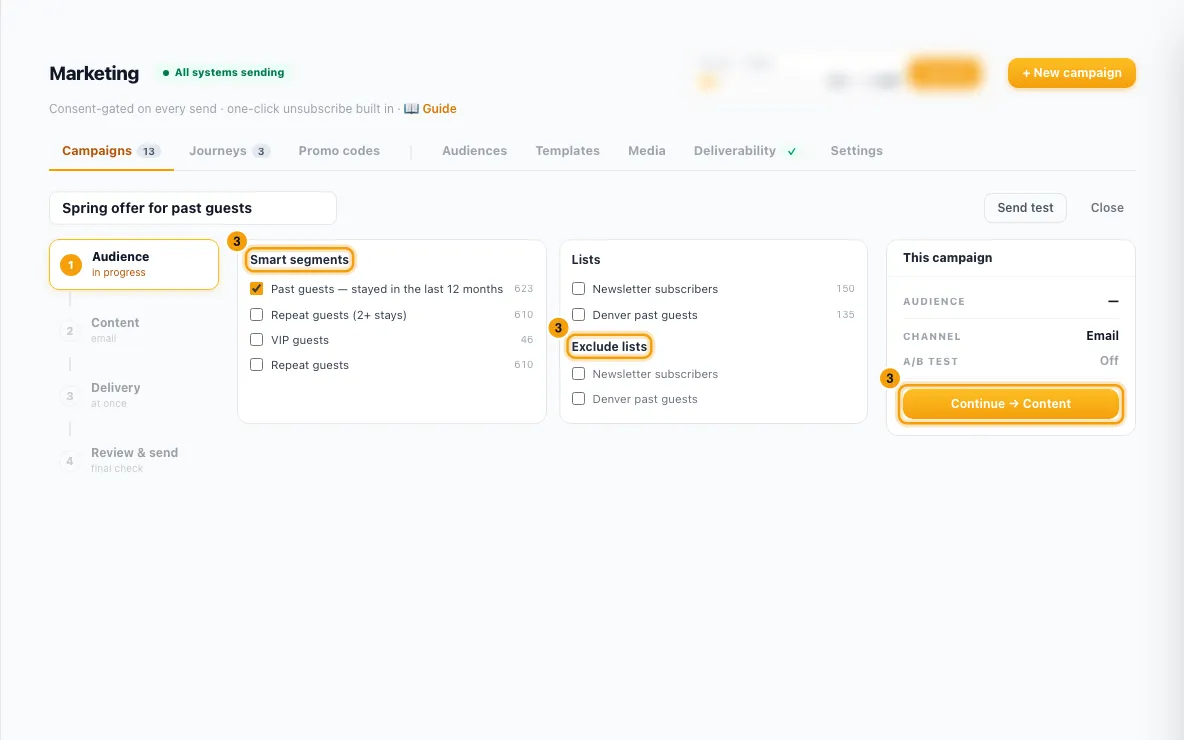Click the All systems sending status badge

click(x=224, y=73)
